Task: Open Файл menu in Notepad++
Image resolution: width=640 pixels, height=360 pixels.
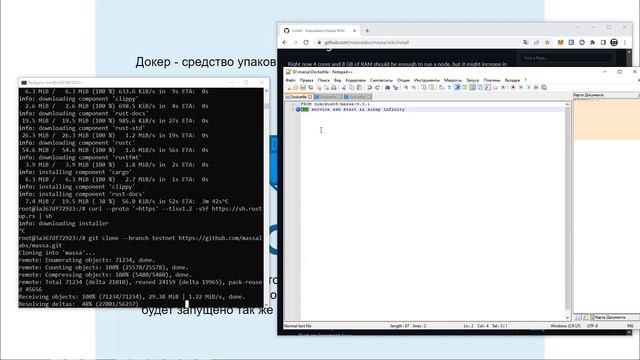Action: point(291,80)
